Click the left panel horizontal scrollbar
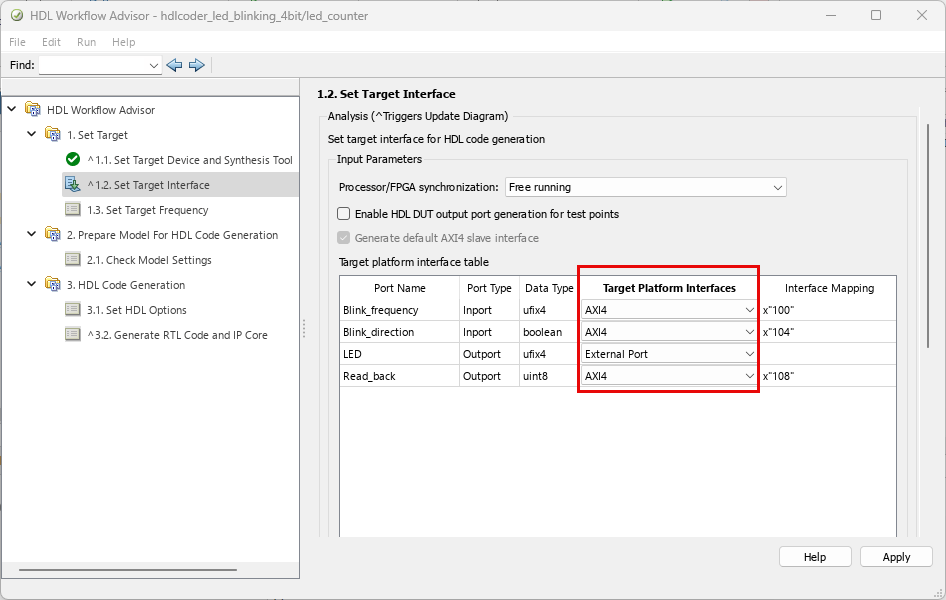 pos(130,571)
